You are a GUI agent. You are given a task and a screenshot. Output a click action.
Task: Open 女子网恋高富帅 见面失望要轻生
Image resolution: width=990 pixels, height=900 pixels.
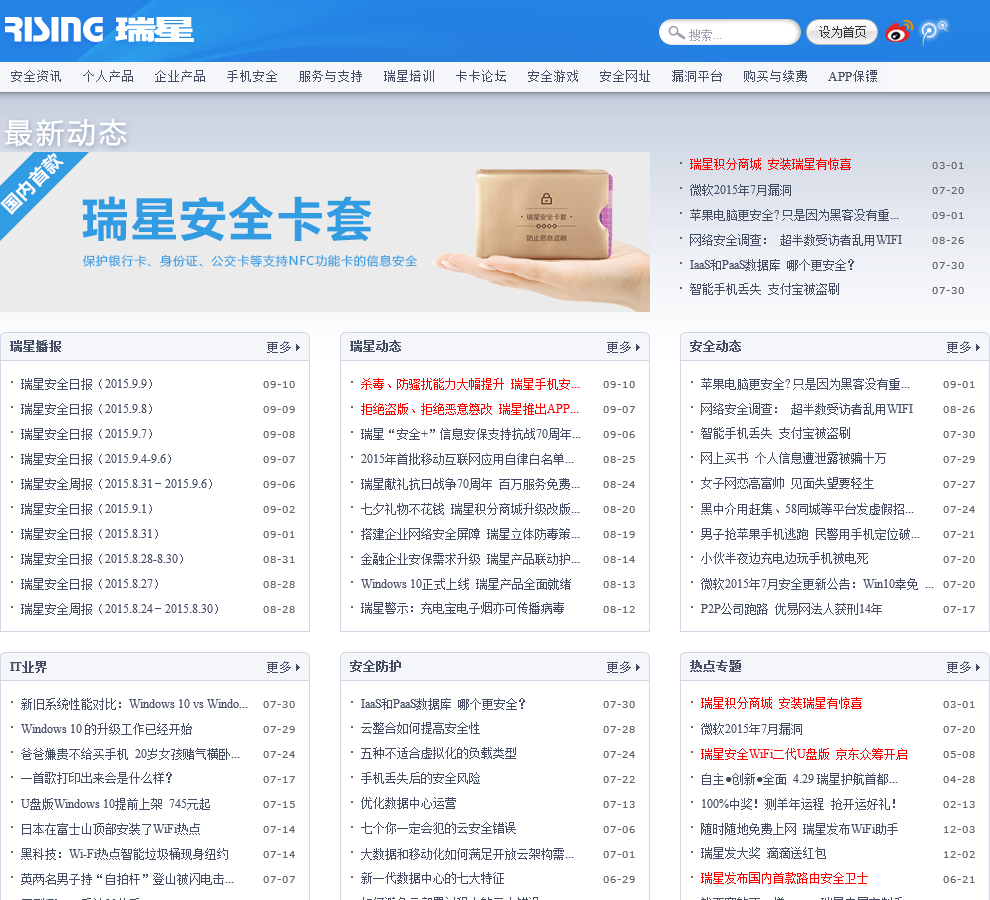(787, 484)
